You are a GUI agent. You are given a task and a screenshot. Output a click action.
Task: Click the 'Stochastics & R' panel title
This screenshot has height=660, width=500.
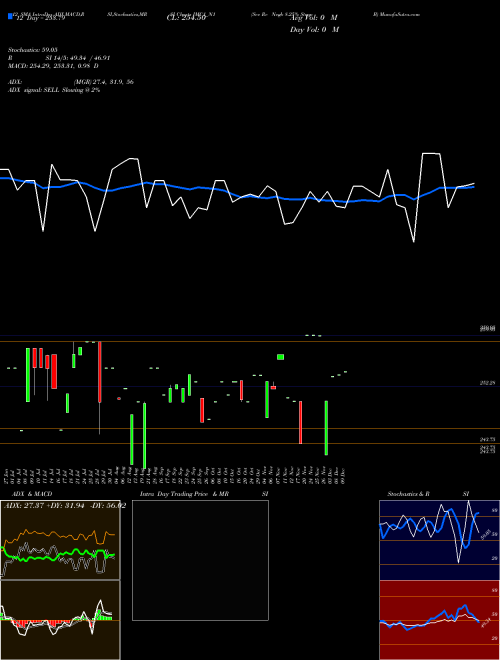tap(408, 494)
